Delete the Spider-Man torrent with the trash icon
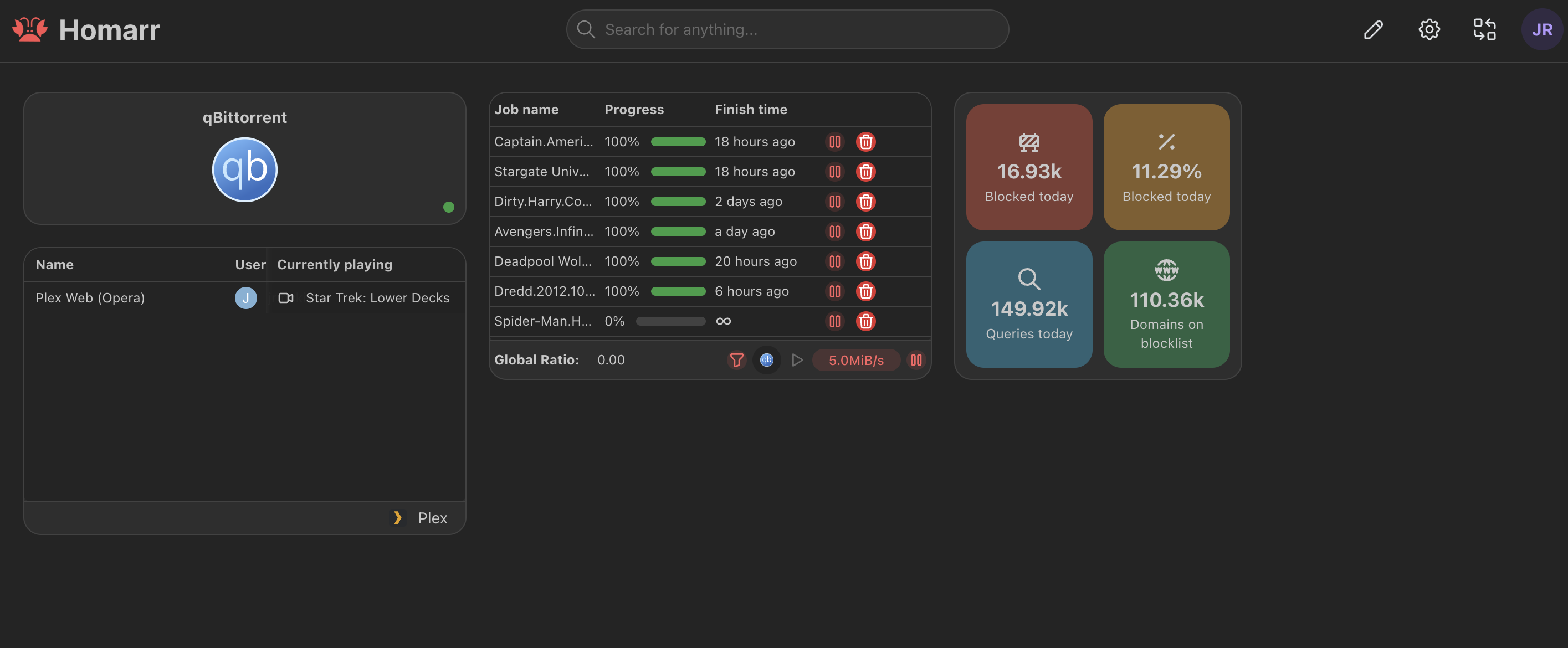Screen dimensions: 1568x648 pos(866,321)
